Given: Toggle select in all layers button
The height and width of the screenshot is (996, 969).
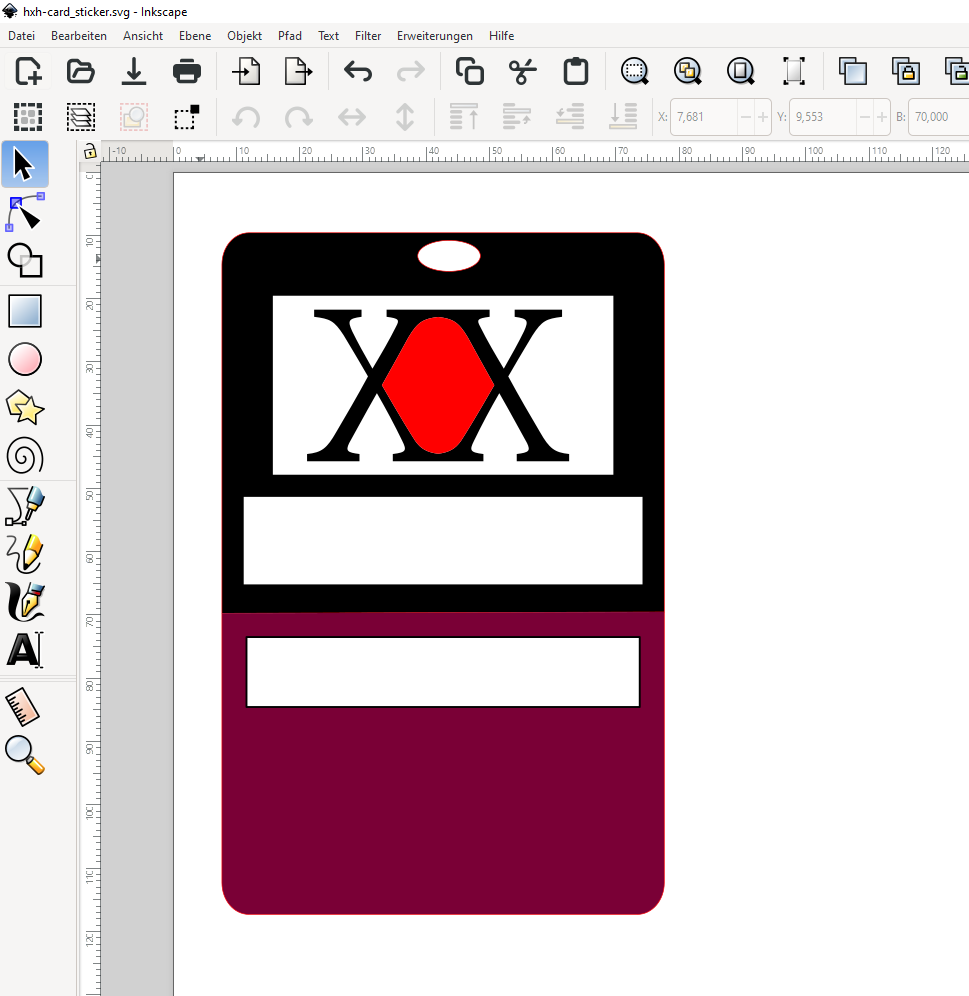Looking at the screenshot, I should coord(80,117).
